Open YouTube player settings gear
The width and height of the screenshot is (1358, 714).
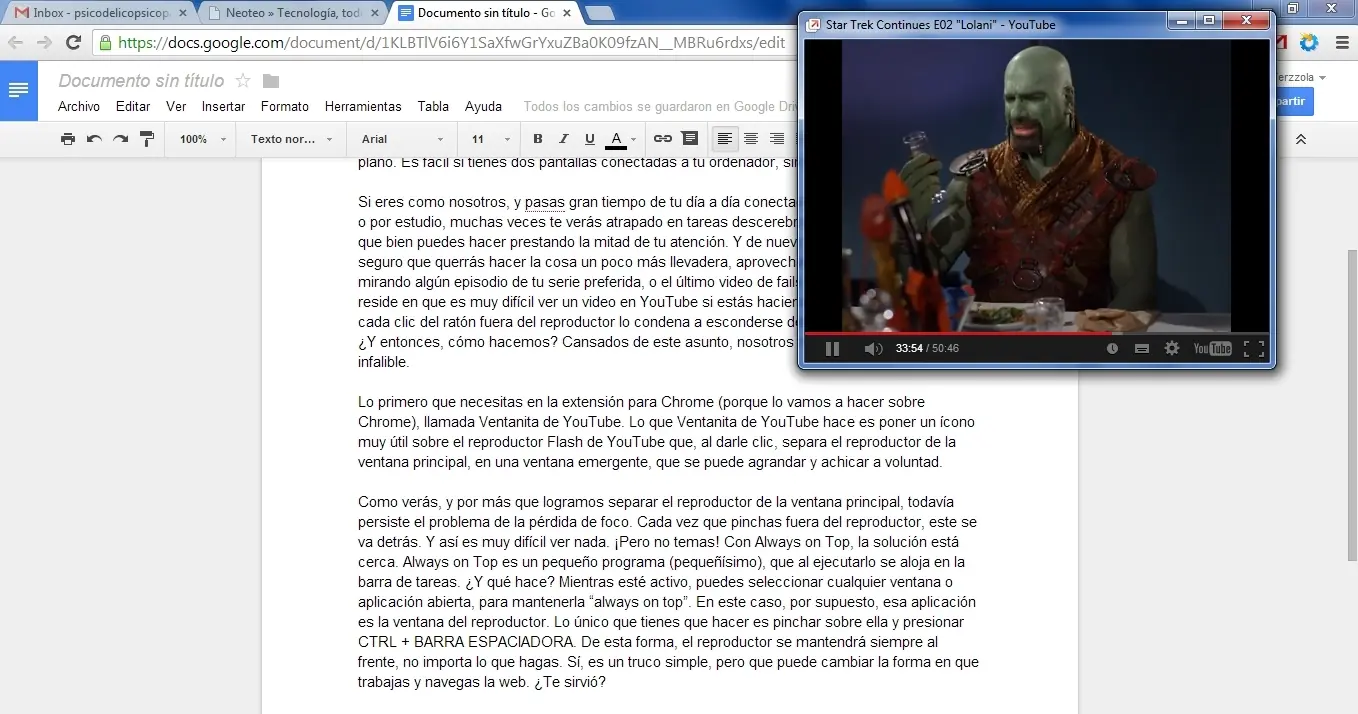coord(1172,348)
